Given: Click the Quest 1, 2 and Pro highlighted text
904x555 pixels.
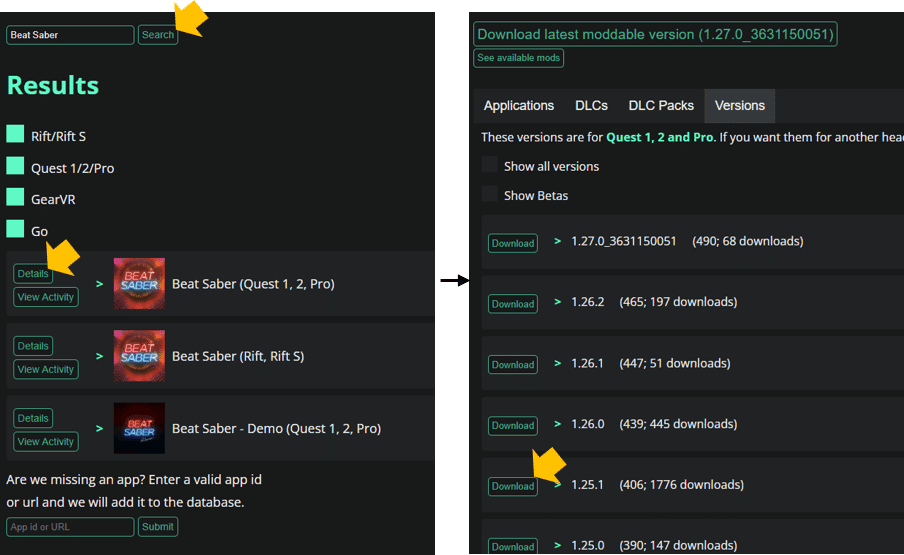Looking at the screenshot, I should (x=660, y=137).
